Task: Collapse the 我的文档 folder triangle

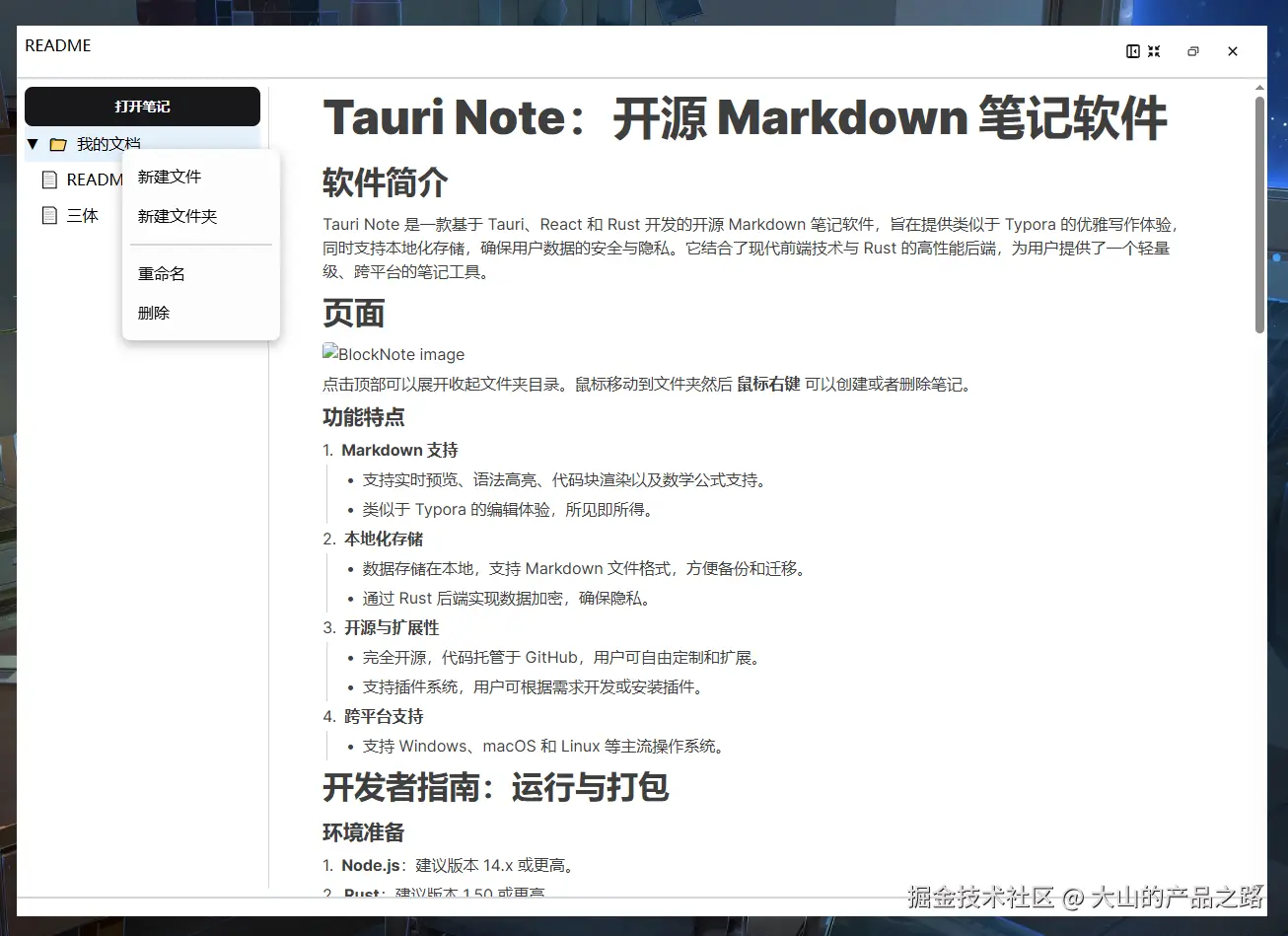Action: (33, 144)
